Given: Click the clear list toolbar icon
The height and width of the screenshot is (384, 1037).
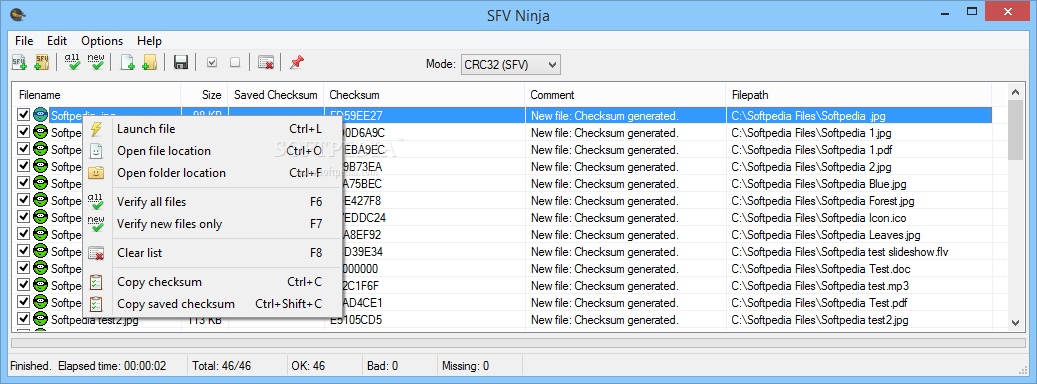Looking at the screenshot, I should point(266,63).
